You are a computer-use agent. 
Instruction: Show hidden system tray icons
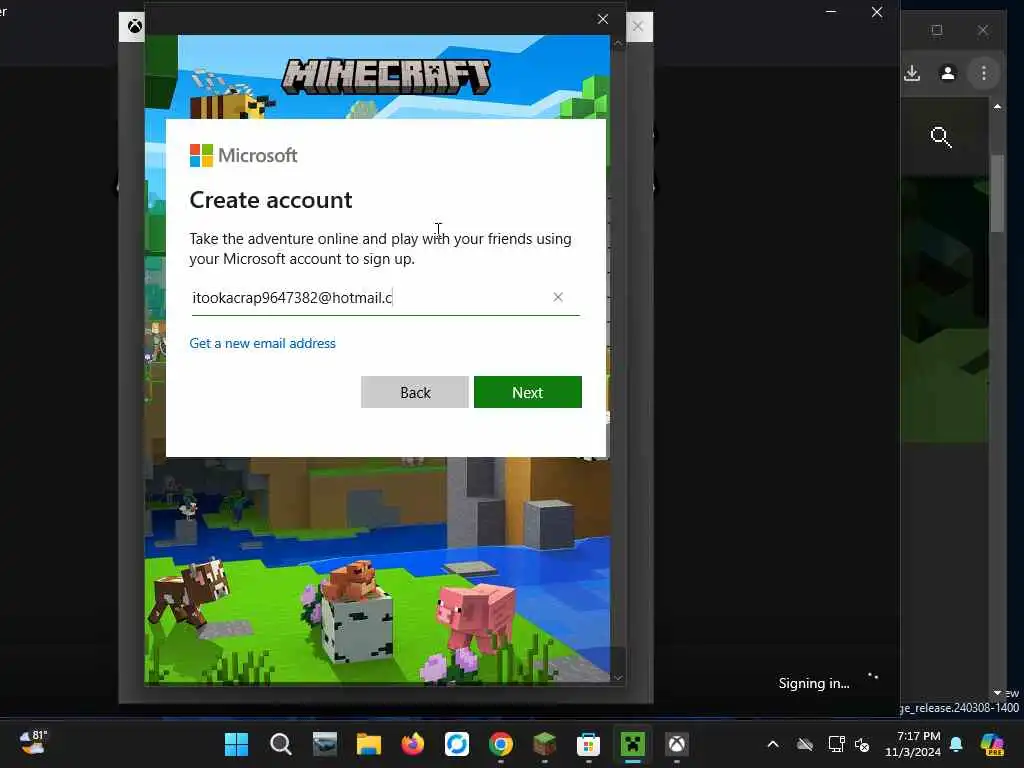pos(773,744)
